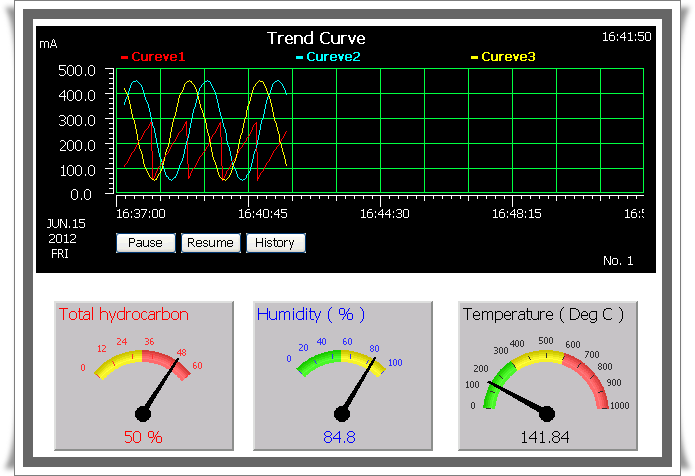Click the Humidity ( % ) gauge title

coord(311,314)
